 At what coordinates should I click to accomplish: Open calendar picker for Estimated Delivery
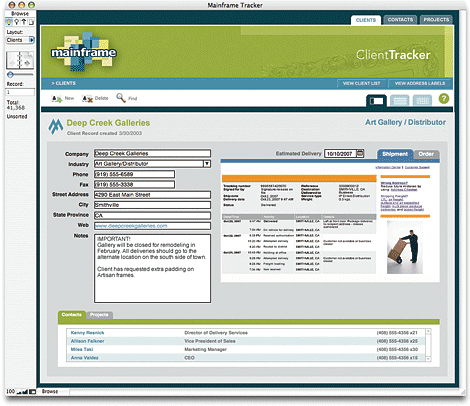pos(360,153)
